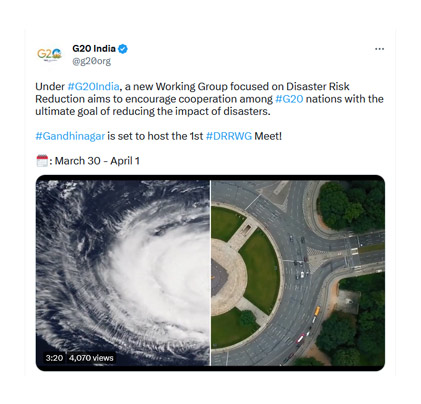Open the #G20India hashtag
The image size is (421, 404).
[x=93, y=86]
